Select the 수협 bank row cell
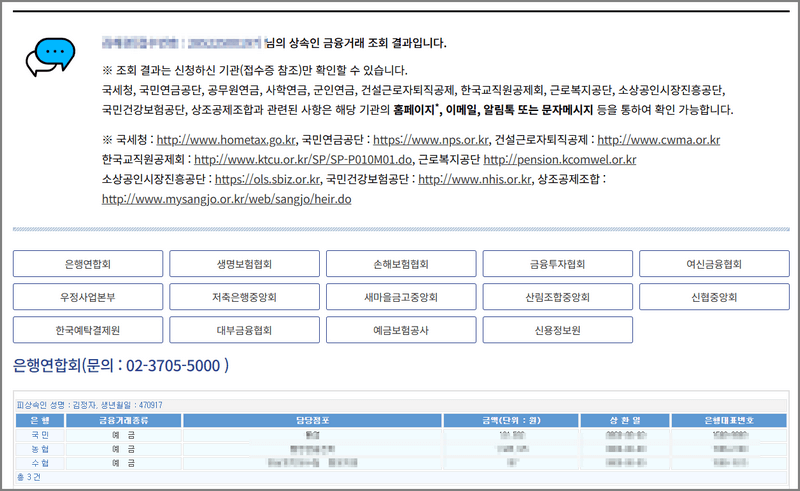This screenshot has height=491, width=800. tap(40, 463)
